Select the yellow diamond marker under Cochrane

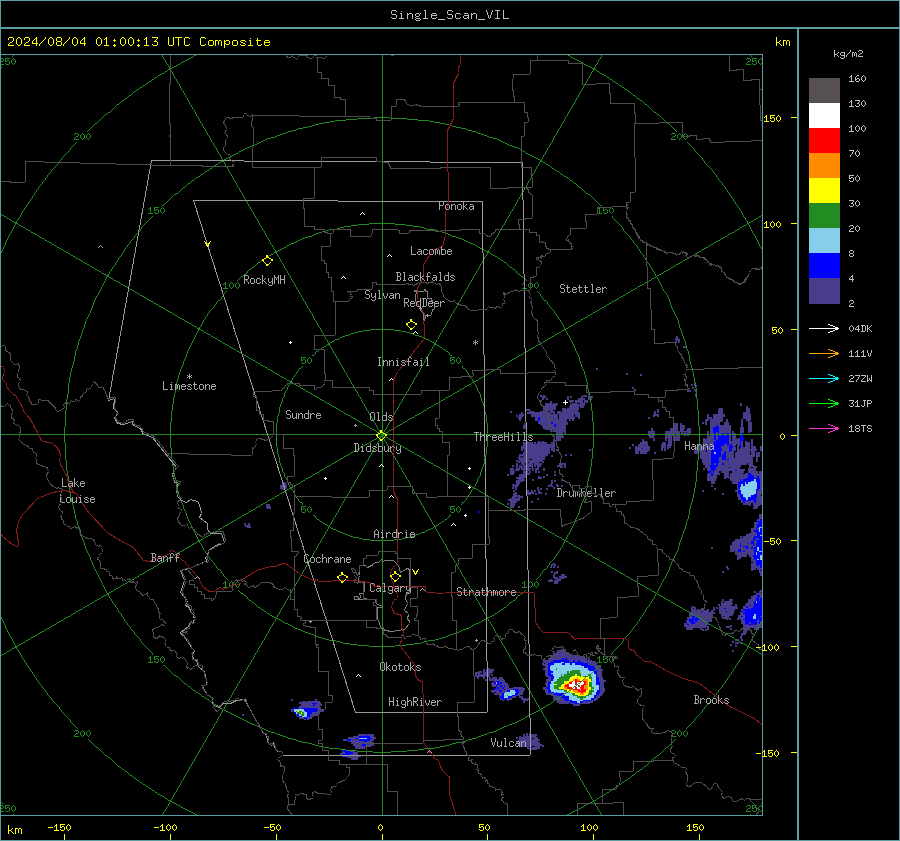[x=342, y=577]
